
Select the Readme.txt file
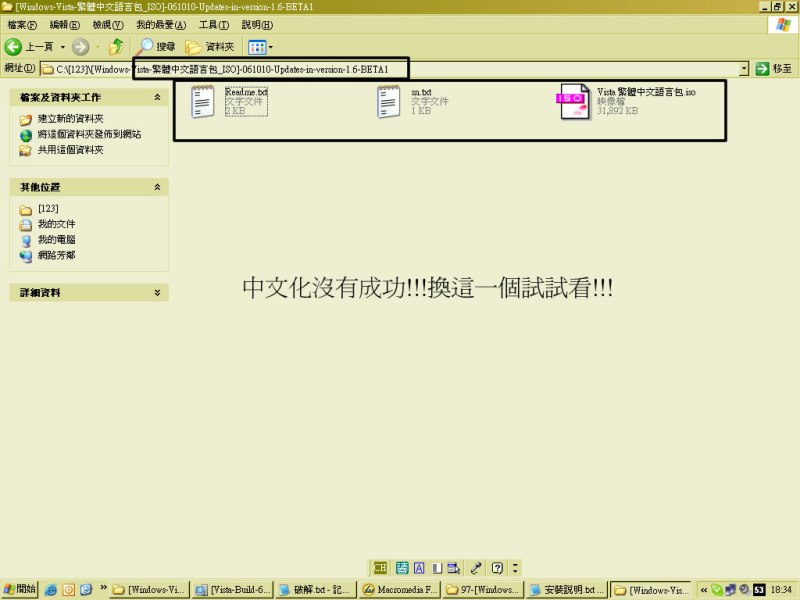coord(230,101)
